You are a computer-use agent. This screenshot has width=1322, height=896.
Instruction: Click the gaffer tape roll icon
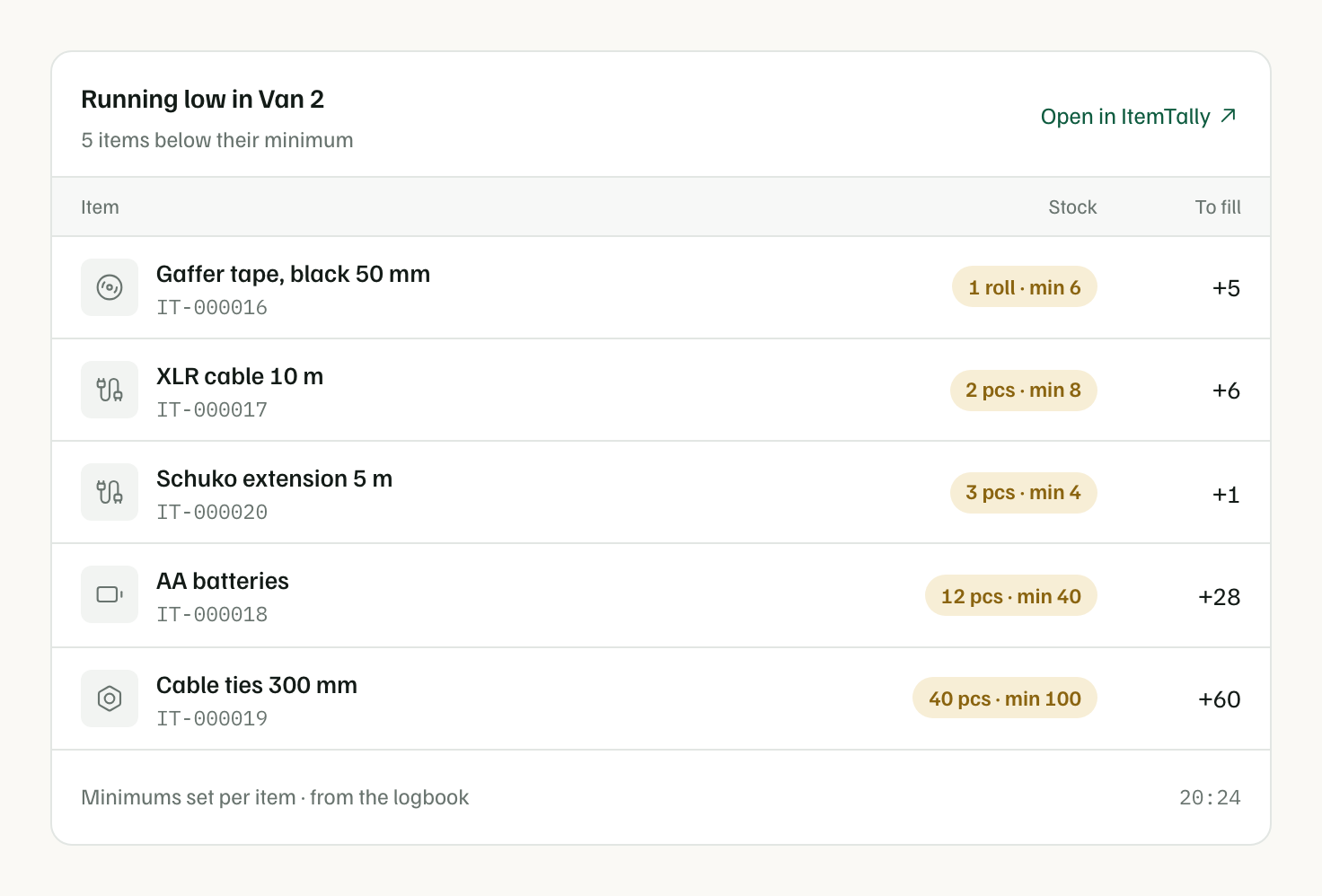click(110, 287)
